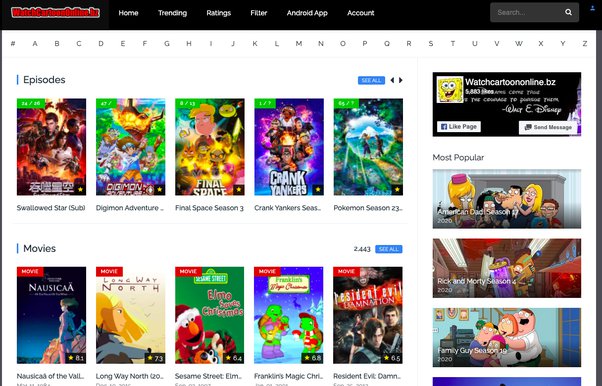This screenshot has height=386, width=602.
Task: Open Crank Yankers poster thumbnail
Action: coord(289,147)
